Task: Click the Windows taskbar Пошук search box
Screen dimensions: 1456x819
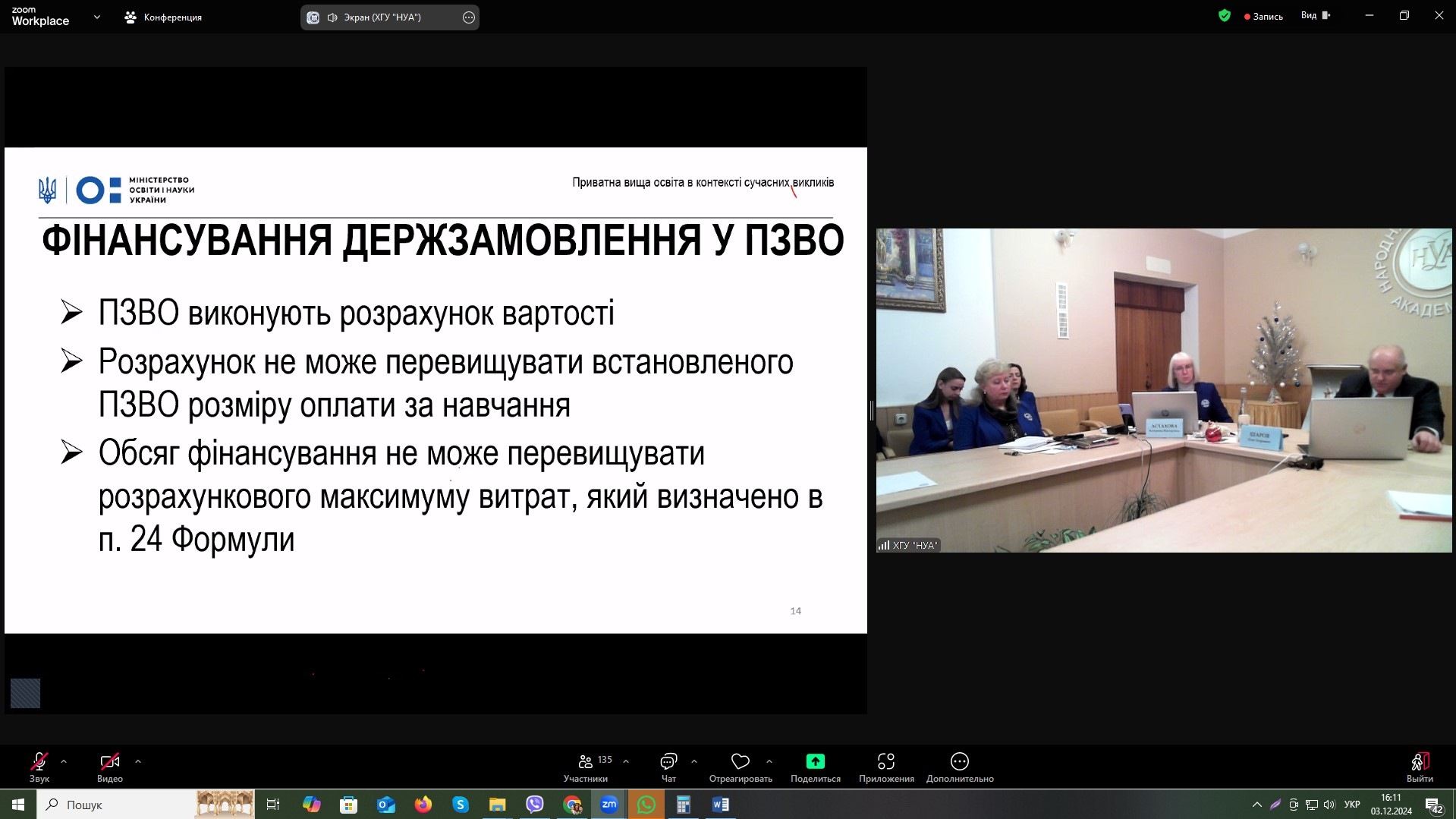Action: [114, 805]
